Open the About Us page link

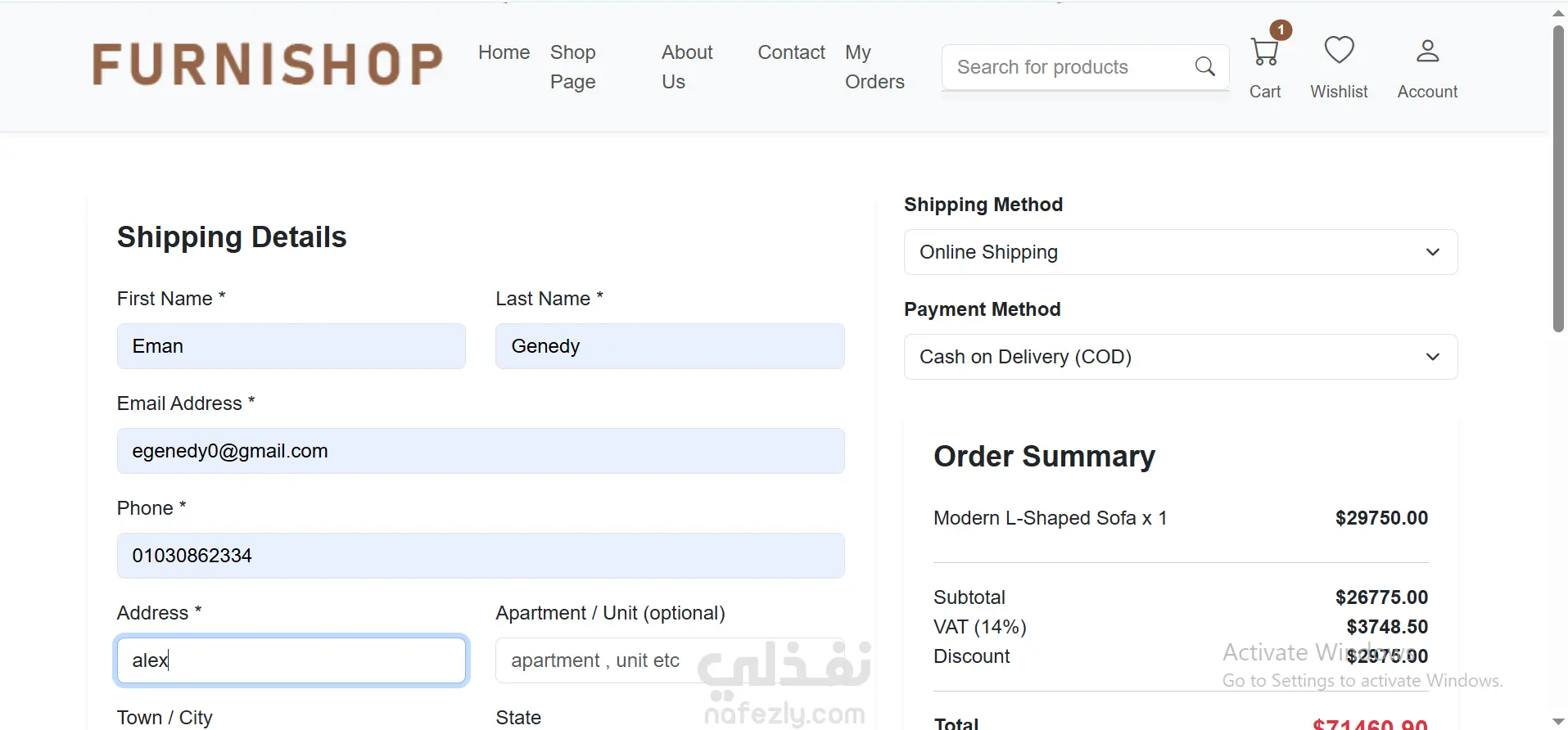(687, 67)
